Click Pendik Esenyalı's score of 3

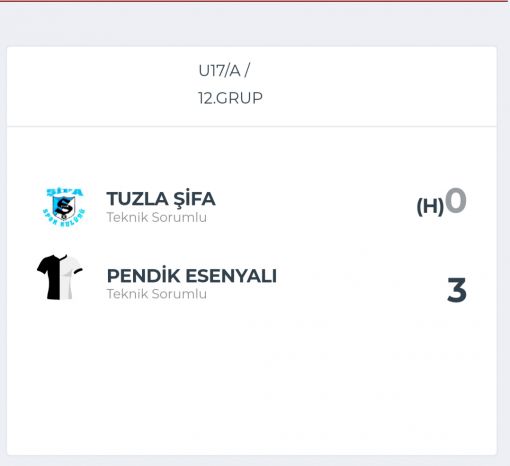click(457, 290)
